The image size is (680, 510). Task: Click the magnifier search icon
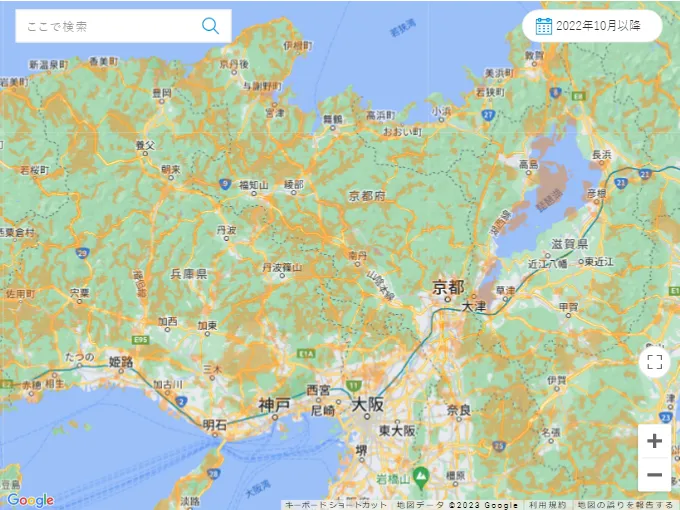[210, 26]
